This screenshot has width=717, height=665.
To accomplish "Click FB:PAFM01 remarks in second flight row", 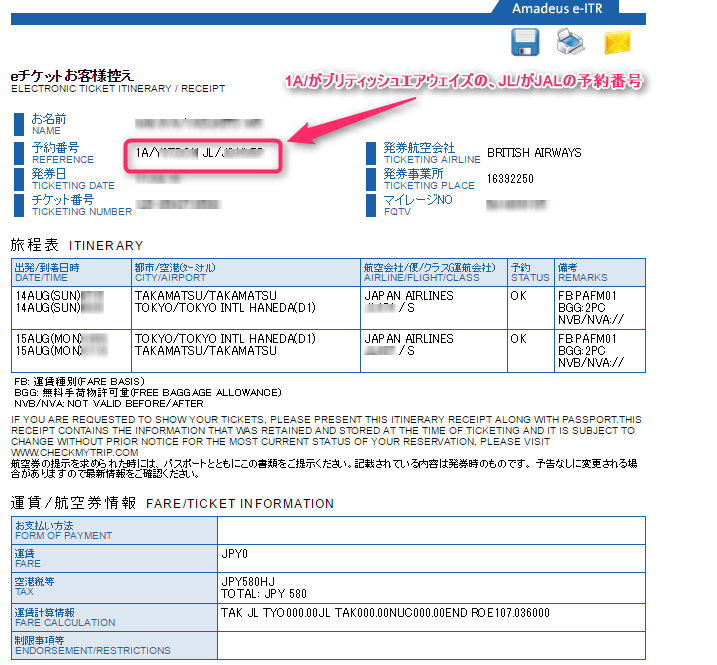I will click(x=587, y=339).
